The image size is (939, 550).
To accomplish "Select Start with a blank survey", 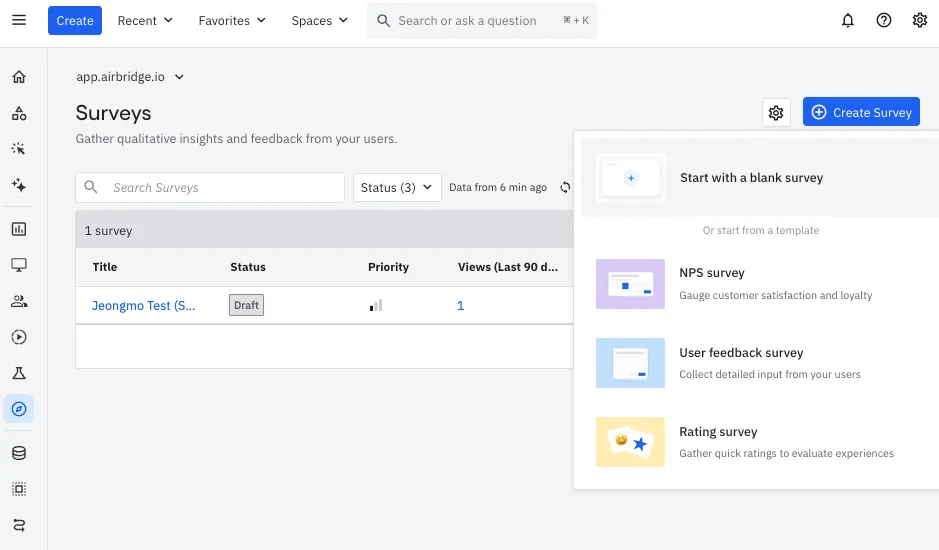I will point(759,177).
